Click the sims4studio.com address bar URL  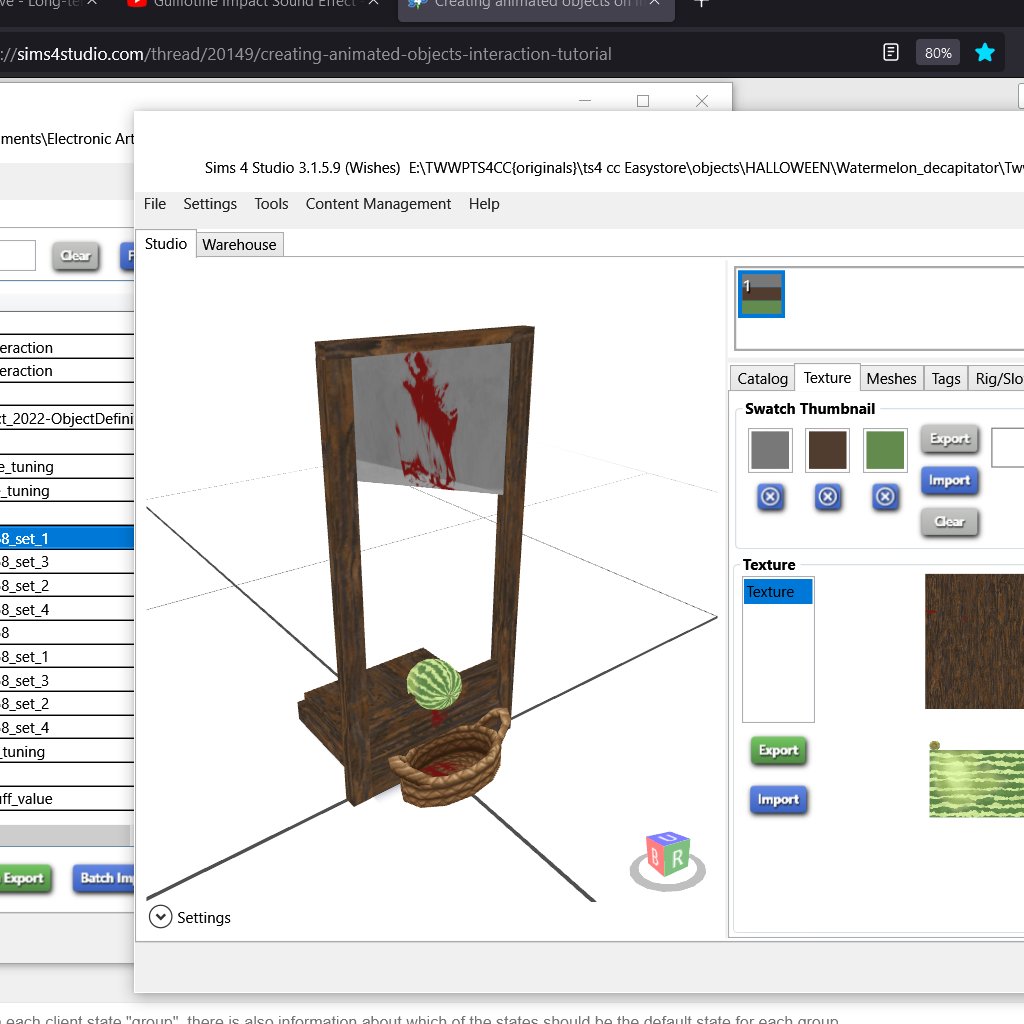(306, 54)
